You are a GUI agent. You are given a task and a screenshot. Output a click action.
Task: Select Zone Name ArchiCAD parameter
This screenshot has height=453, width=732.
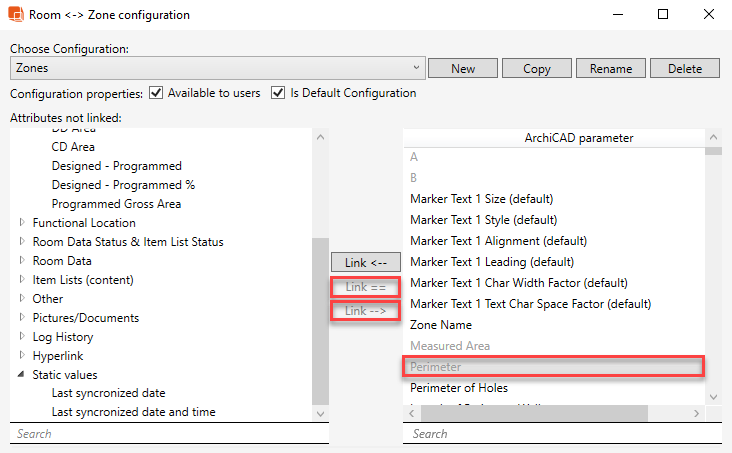pos(441,325)
